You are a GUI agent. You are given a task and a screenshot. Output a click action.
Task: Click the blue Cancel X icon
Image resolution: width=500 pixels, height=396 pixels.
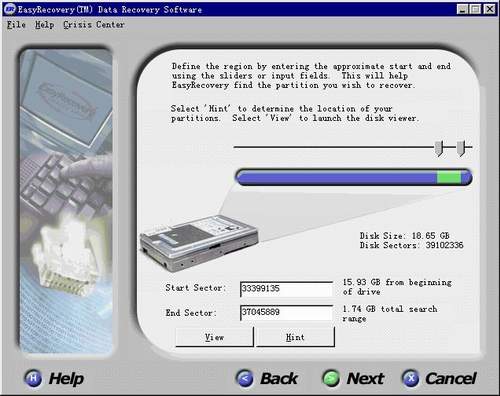click(410, 378)
